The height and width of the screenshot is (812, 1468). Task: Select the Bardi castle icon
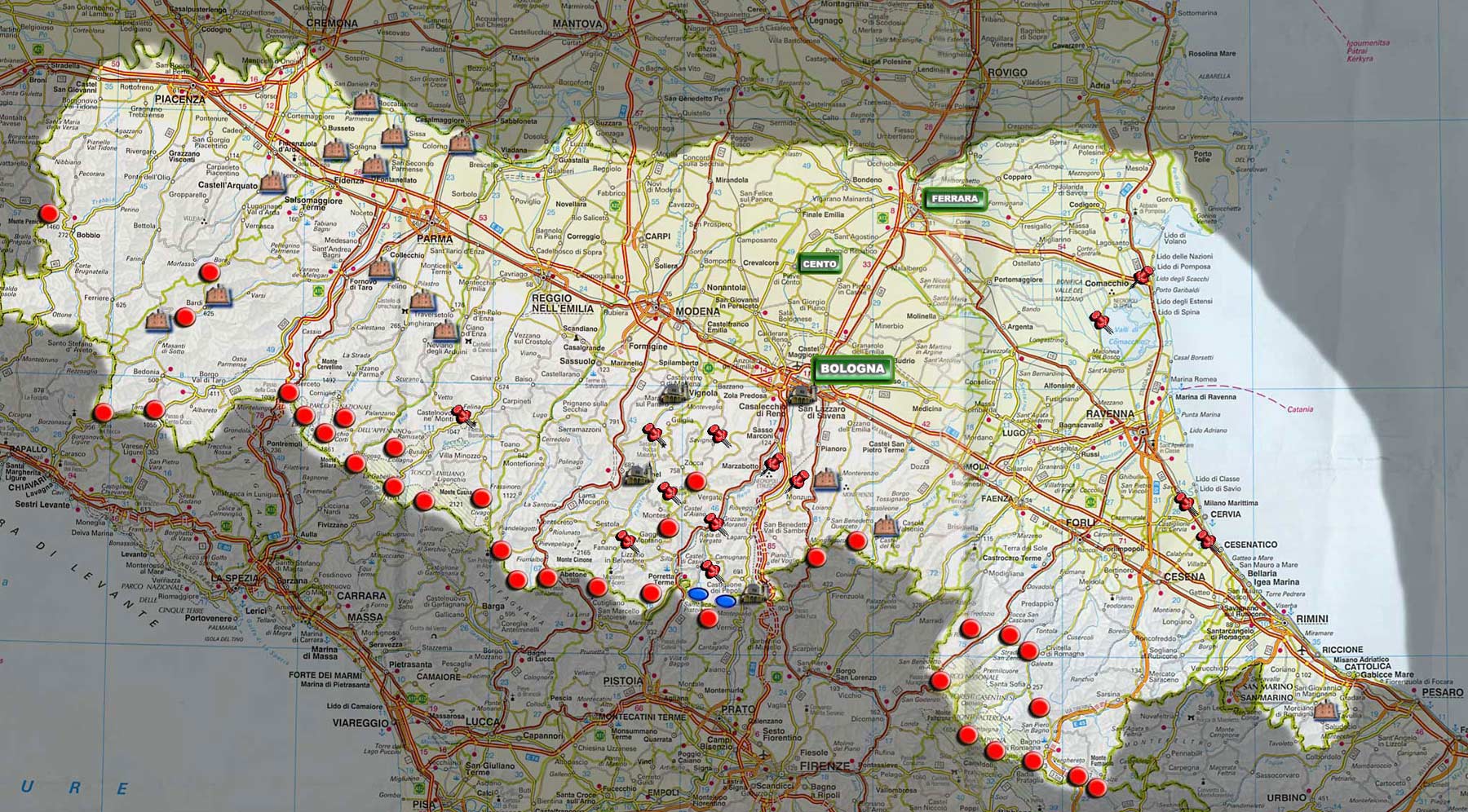[218, 296]
